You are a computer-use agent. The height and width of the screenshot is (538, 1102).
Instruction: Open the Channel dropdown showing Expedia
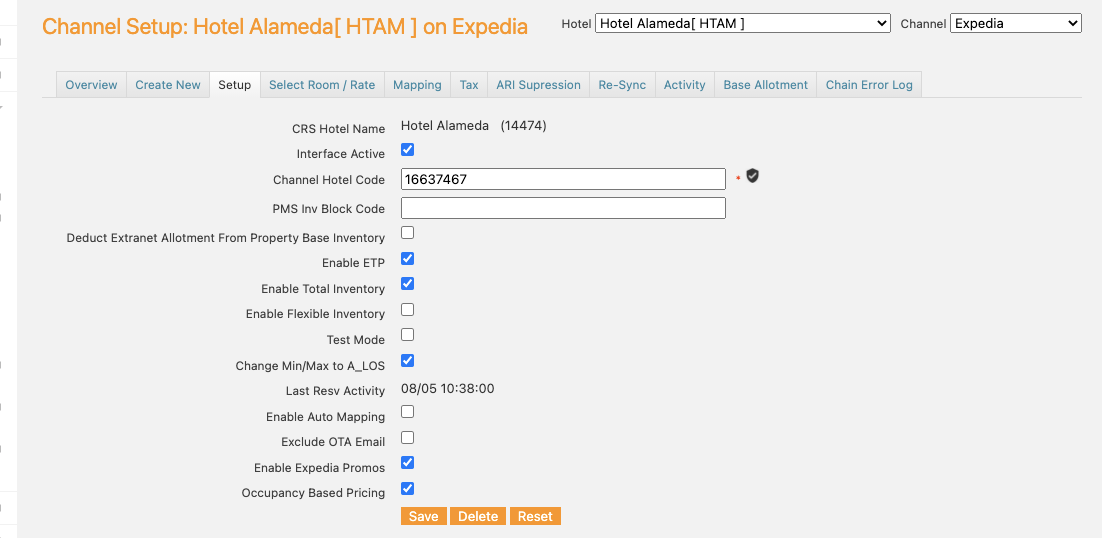tap(1016, 23)
